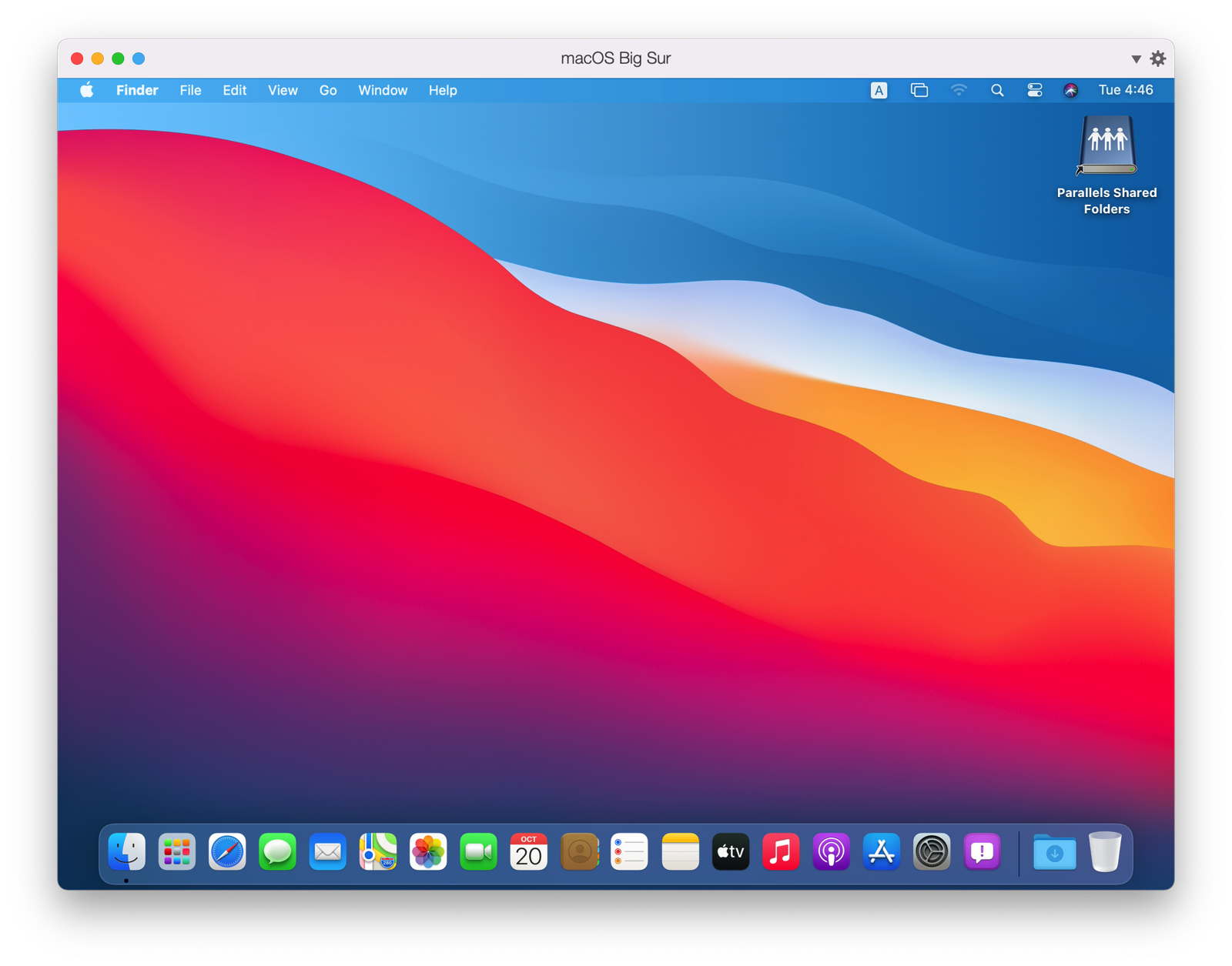
Task: Launch the Podcasts app
Action: point(831,852)
